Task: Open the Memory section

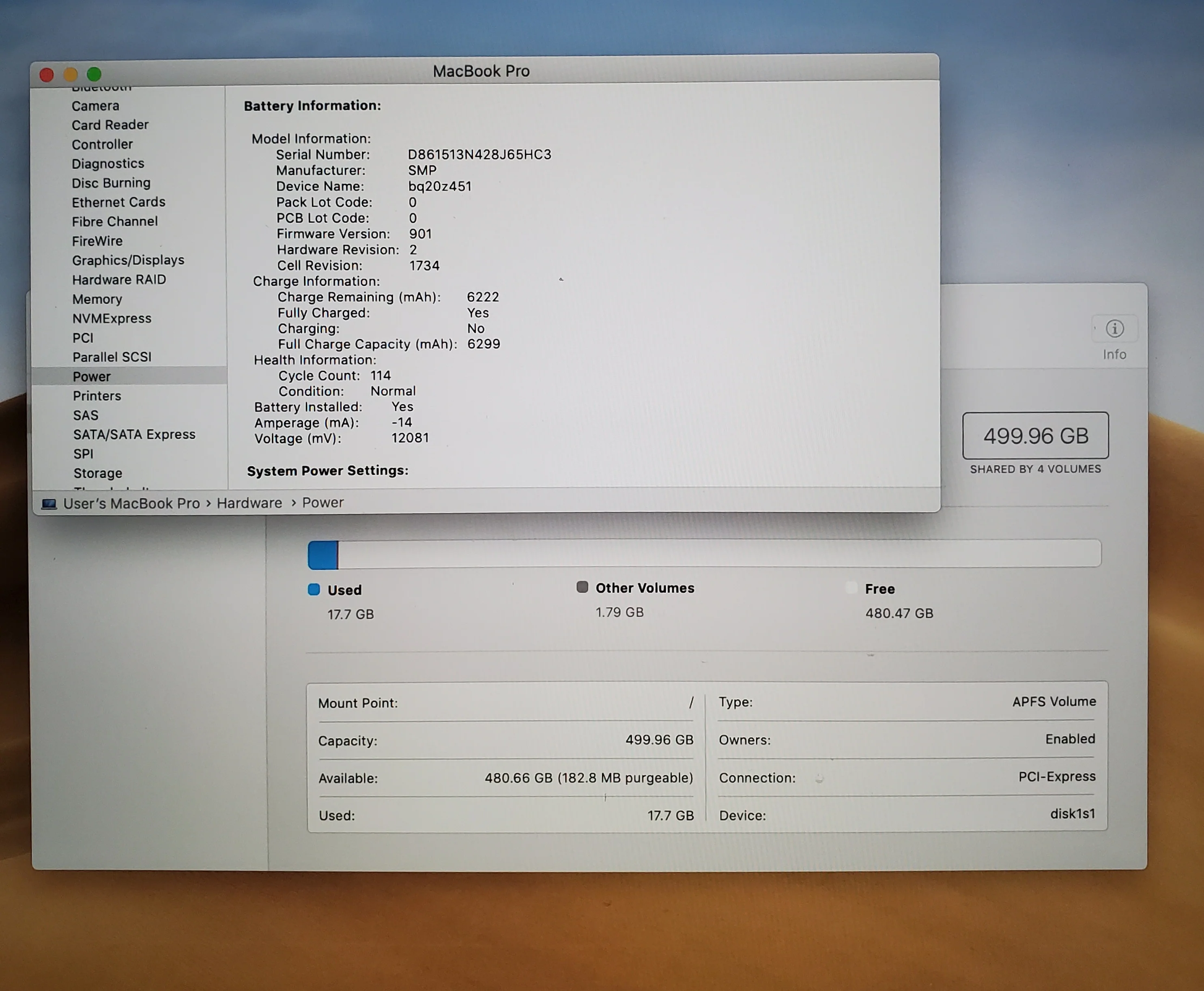Action: tap(97, 299)
